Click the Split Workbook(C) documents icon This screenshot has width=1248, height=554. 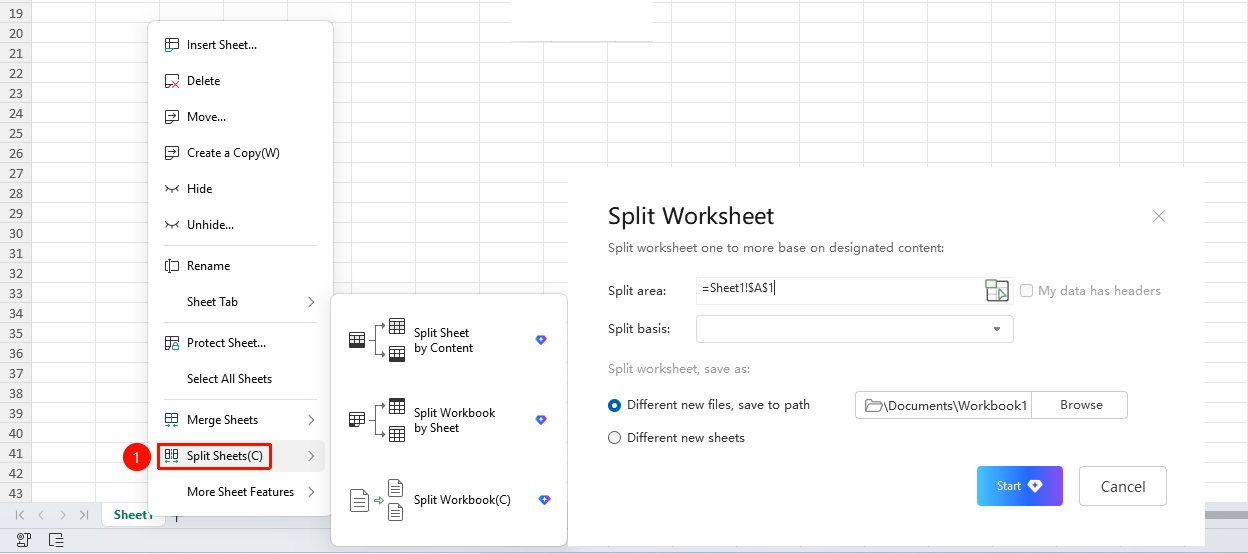pyautogui.click(x=377, y=500)
